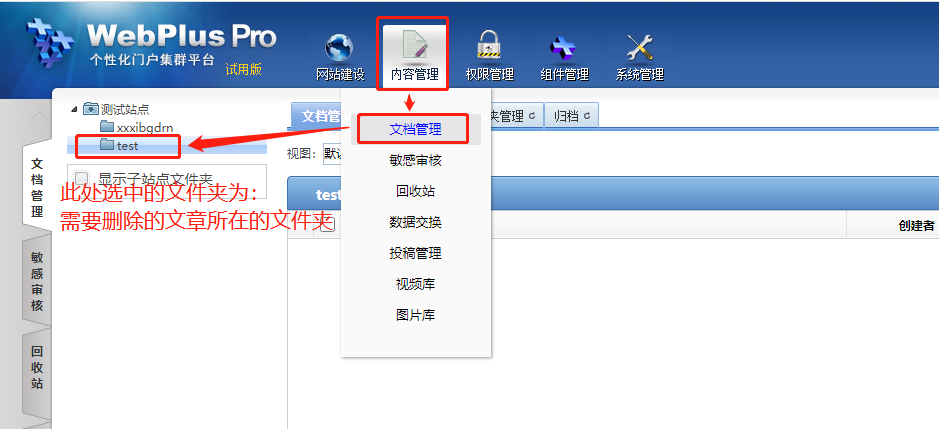Click 图片库 in the menu
Image resolution: width=939 pixels, height=429 pixels.
point(416,315)
